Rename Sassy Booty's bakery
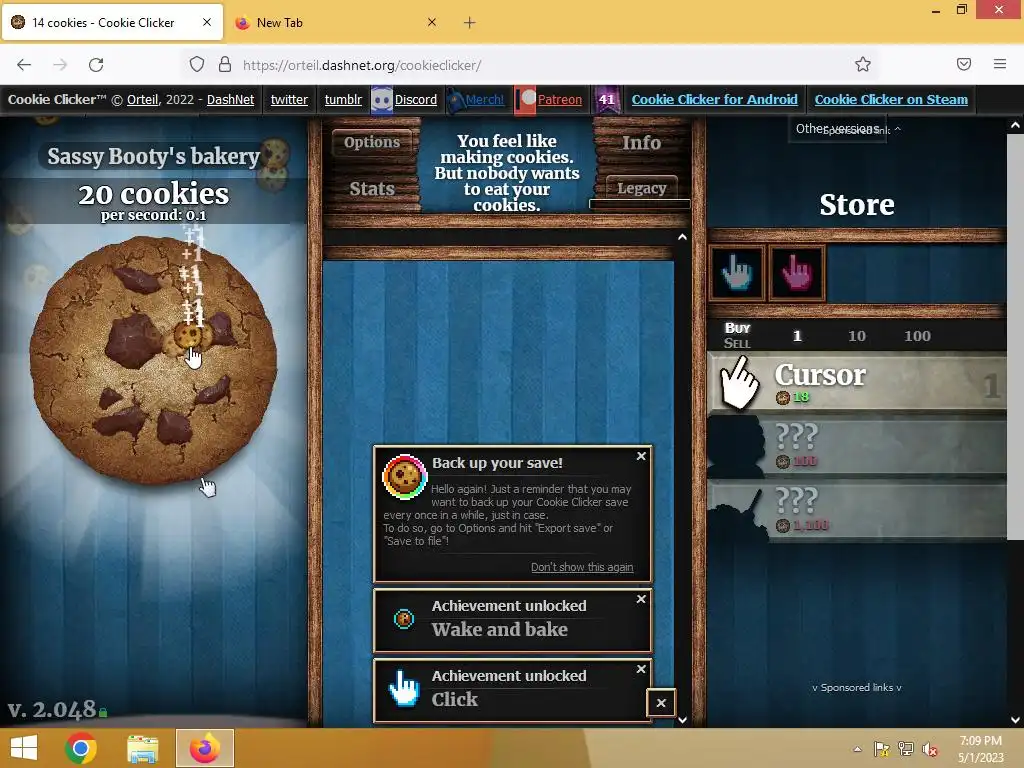Image resolution: width=1024 pixels, height=768 pixels. click(x=153, y=156)
